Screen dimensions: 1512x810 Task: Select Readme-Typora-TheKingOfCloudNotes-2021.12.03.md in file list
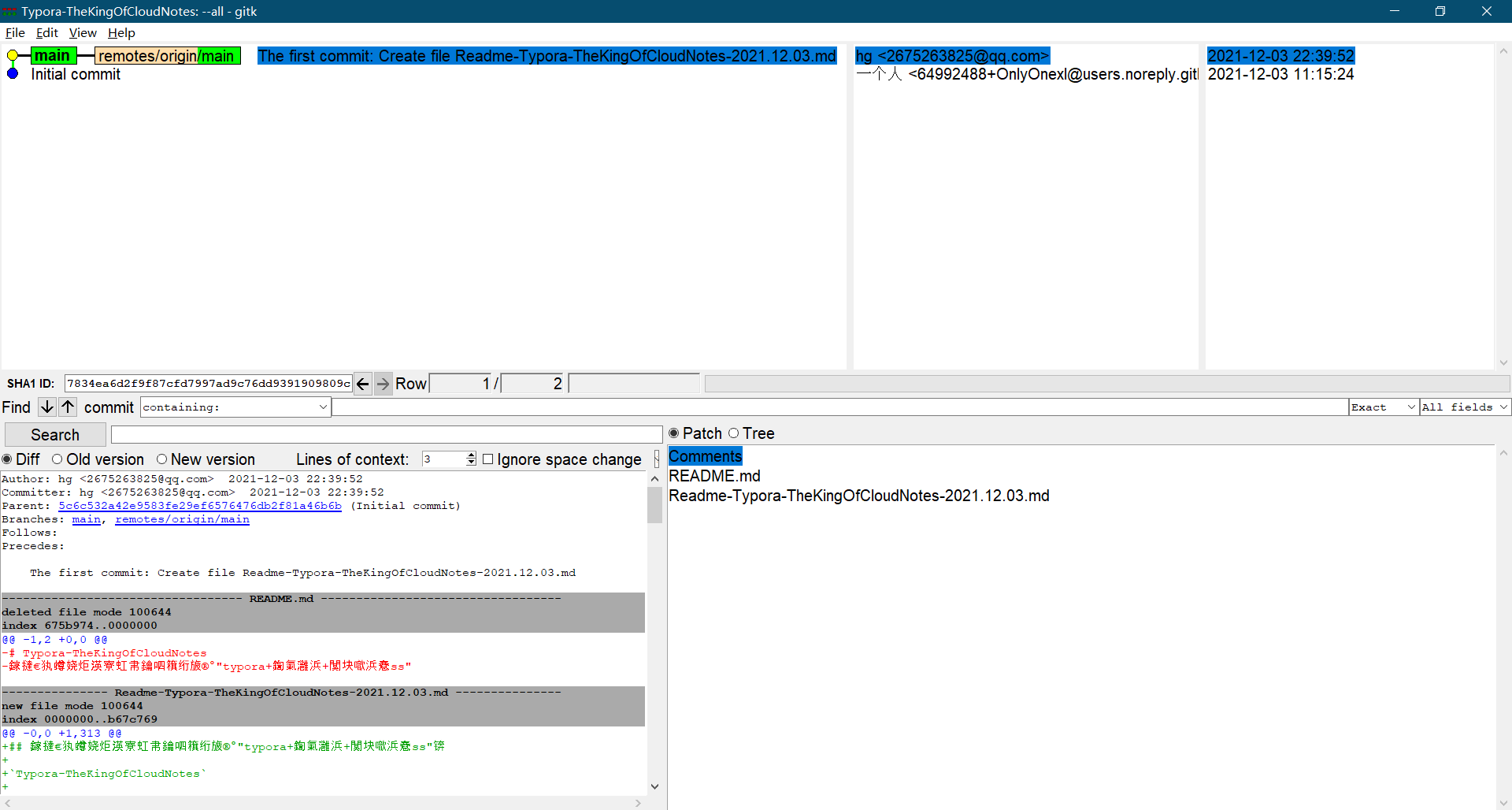coord(859,496)
